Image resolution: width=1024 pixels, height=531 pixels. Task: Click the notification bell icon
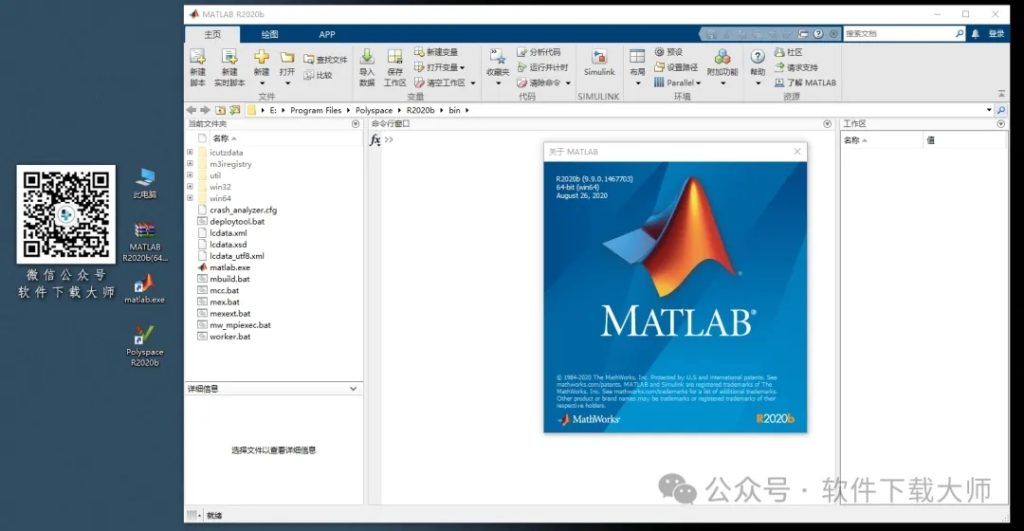tap(975, 34)
